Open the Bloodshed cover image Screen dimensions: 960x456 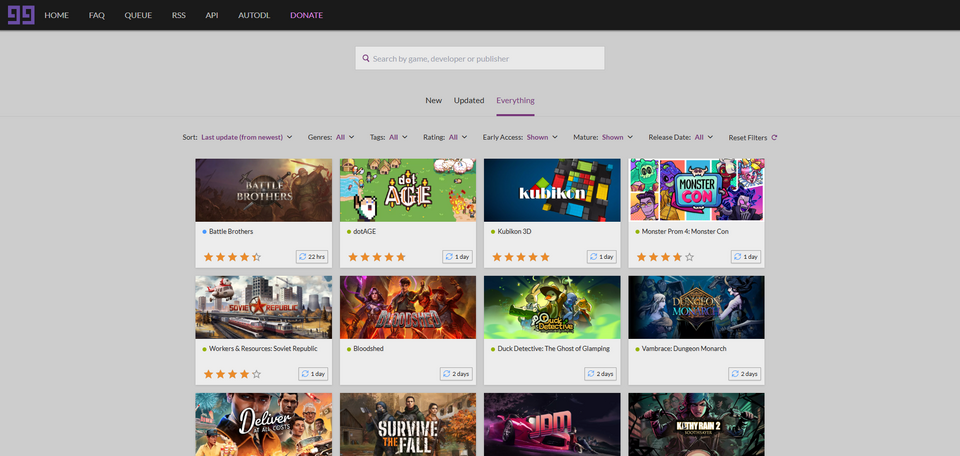(408, 307)
